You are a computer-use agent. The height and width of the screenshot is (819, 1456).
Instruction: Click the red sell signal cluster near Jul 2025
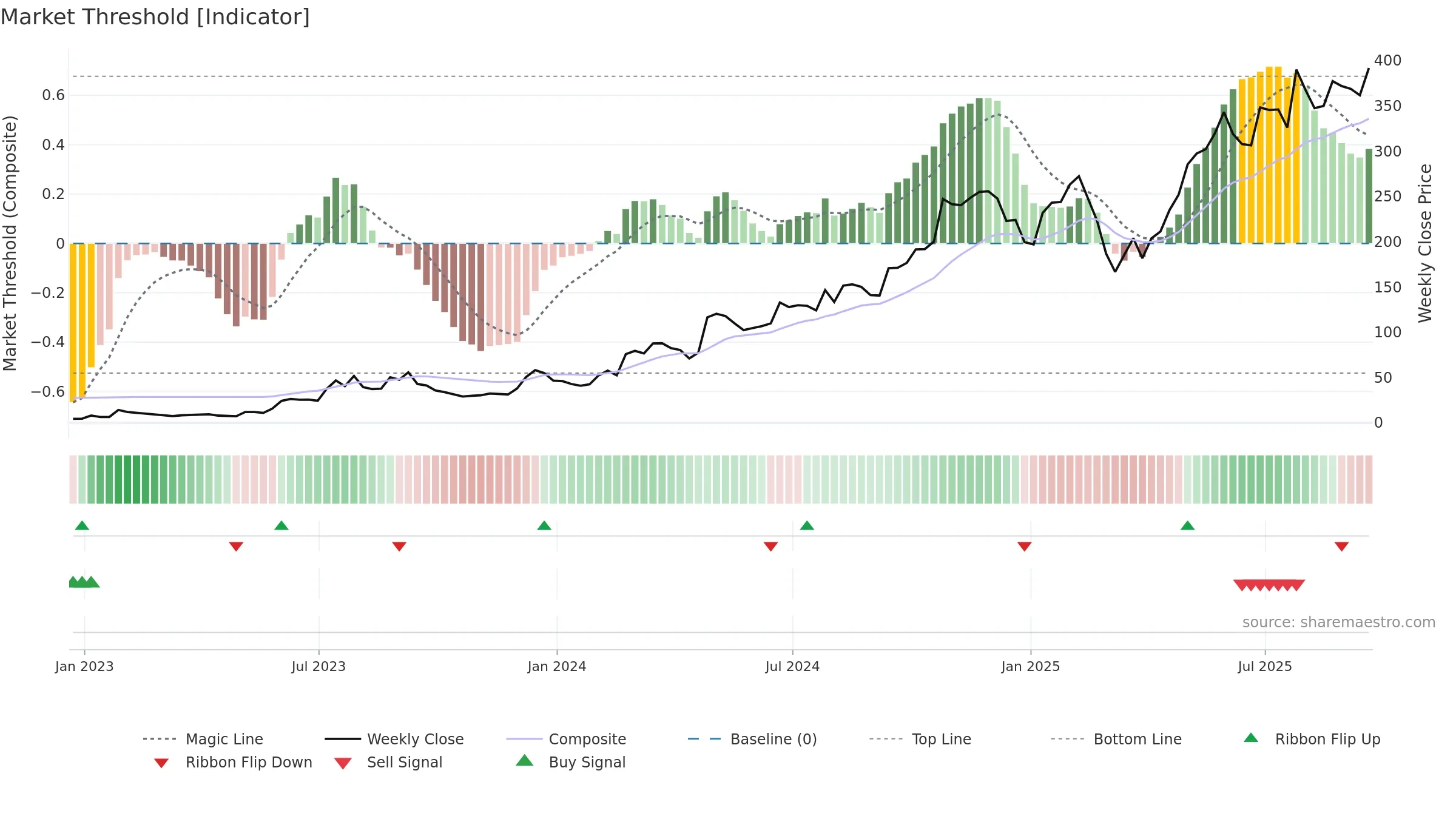(x=1269, y=585)
